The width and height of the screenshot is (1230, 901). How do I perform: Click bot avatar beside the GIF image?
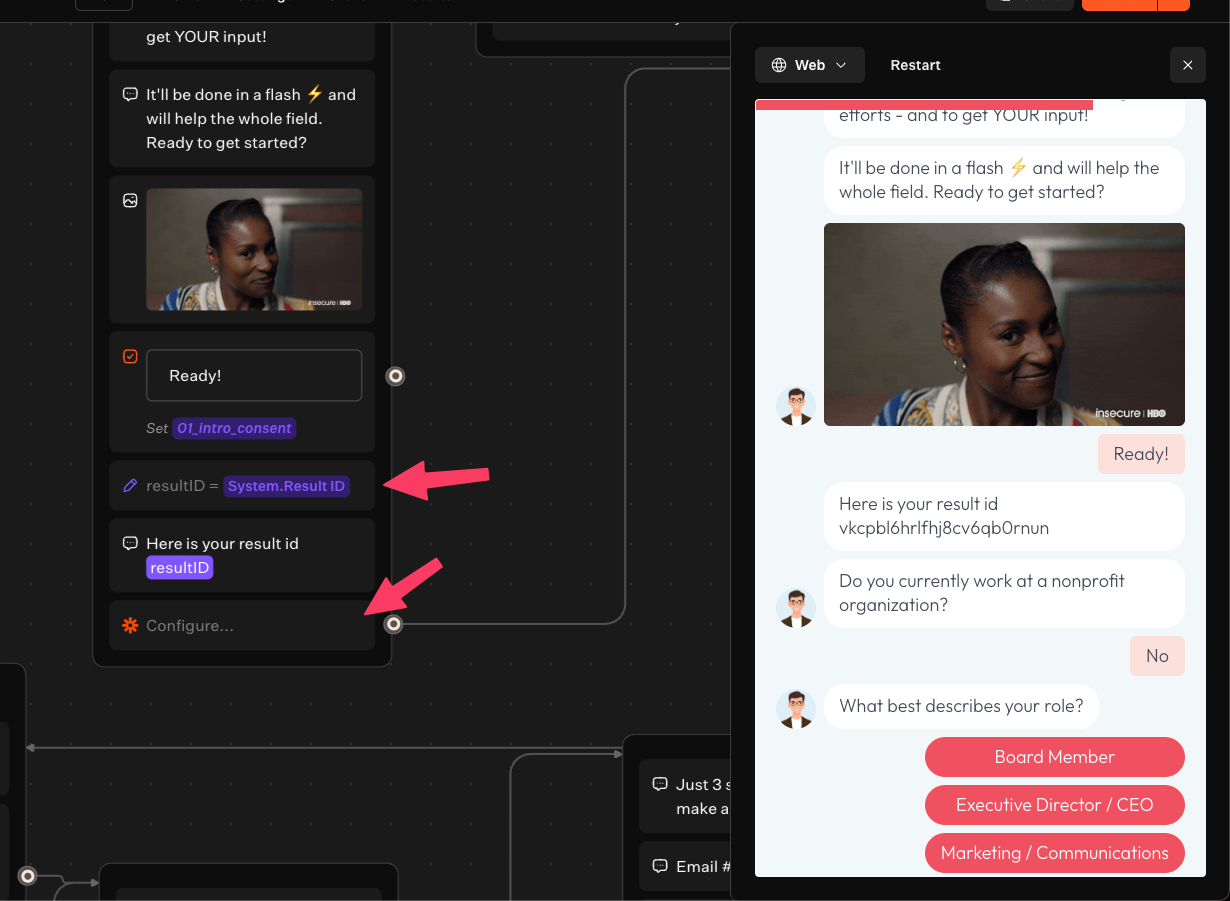pos(796,406)
